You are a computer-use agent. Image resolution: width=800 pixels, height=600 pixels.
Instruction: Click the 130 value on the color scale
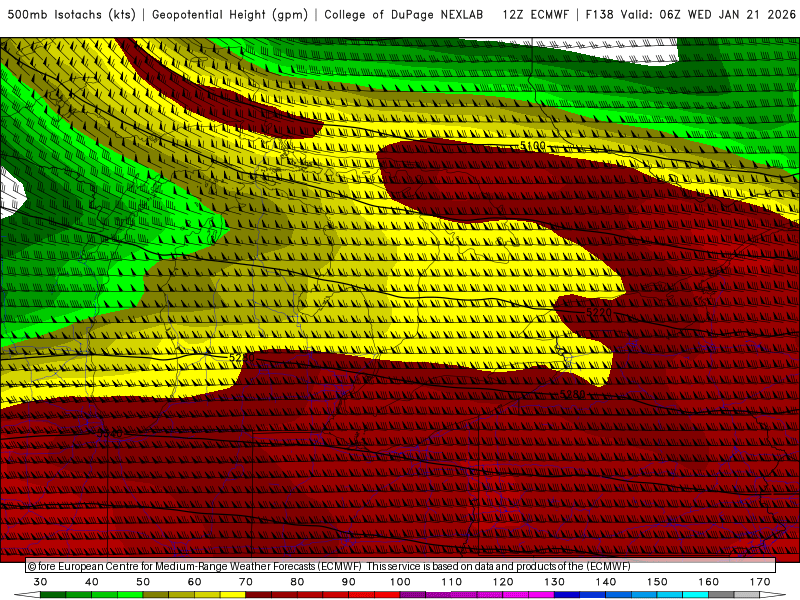[554, 582]
